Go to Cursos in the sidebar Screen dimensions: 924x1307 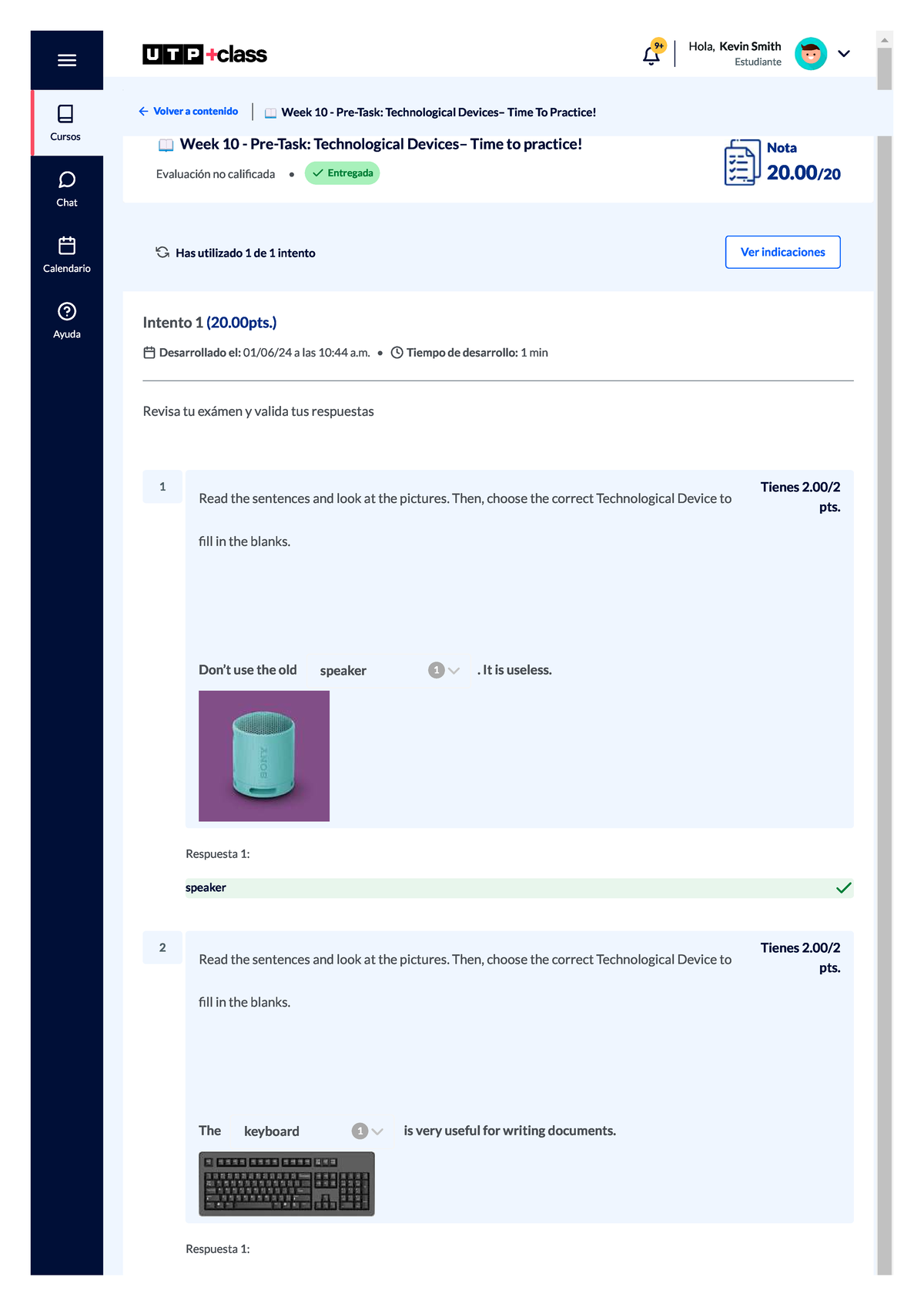coord(66,123)
